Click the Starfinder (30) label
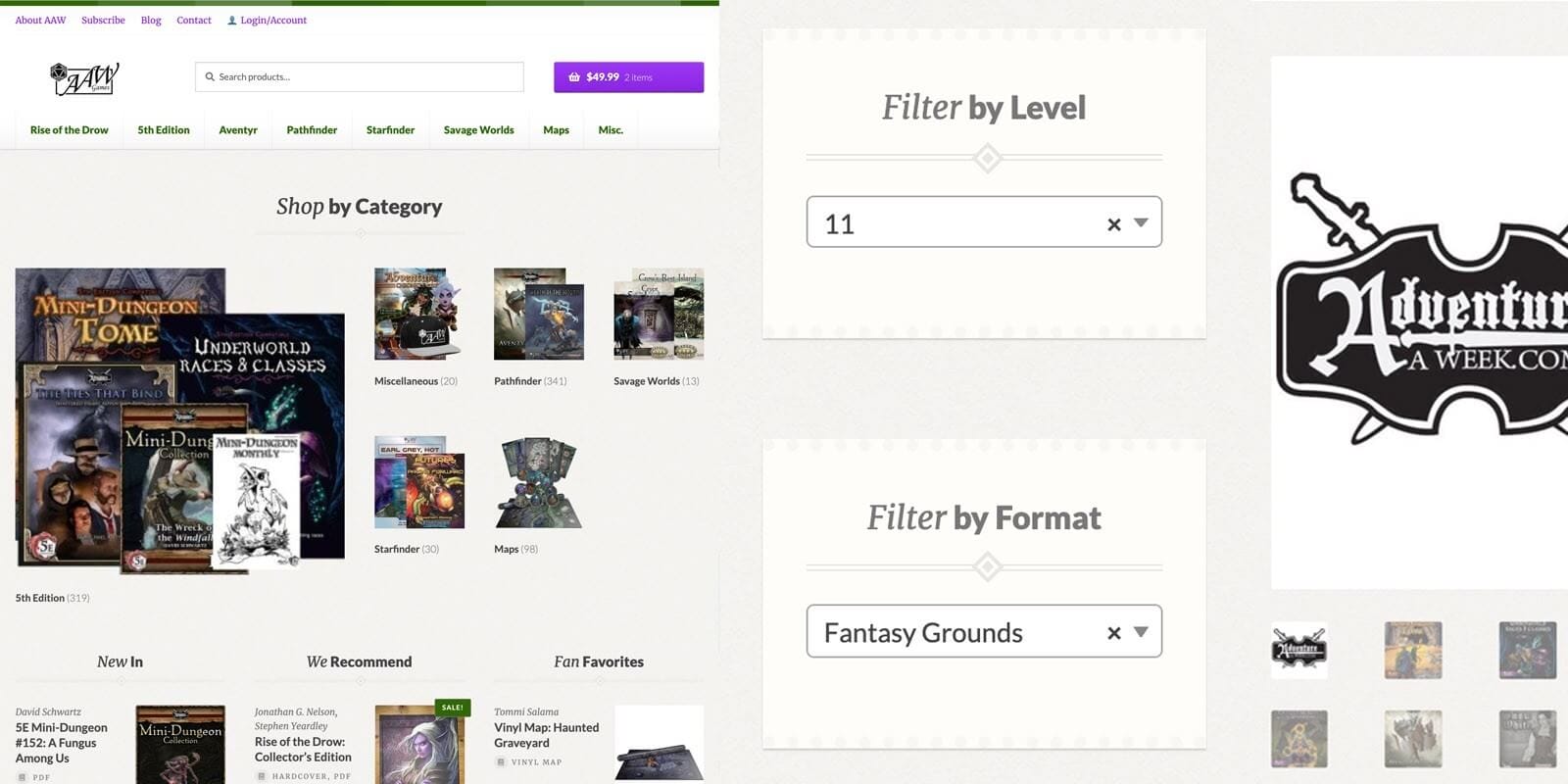This screenshot has height=784, width=1568. [407, 549]
